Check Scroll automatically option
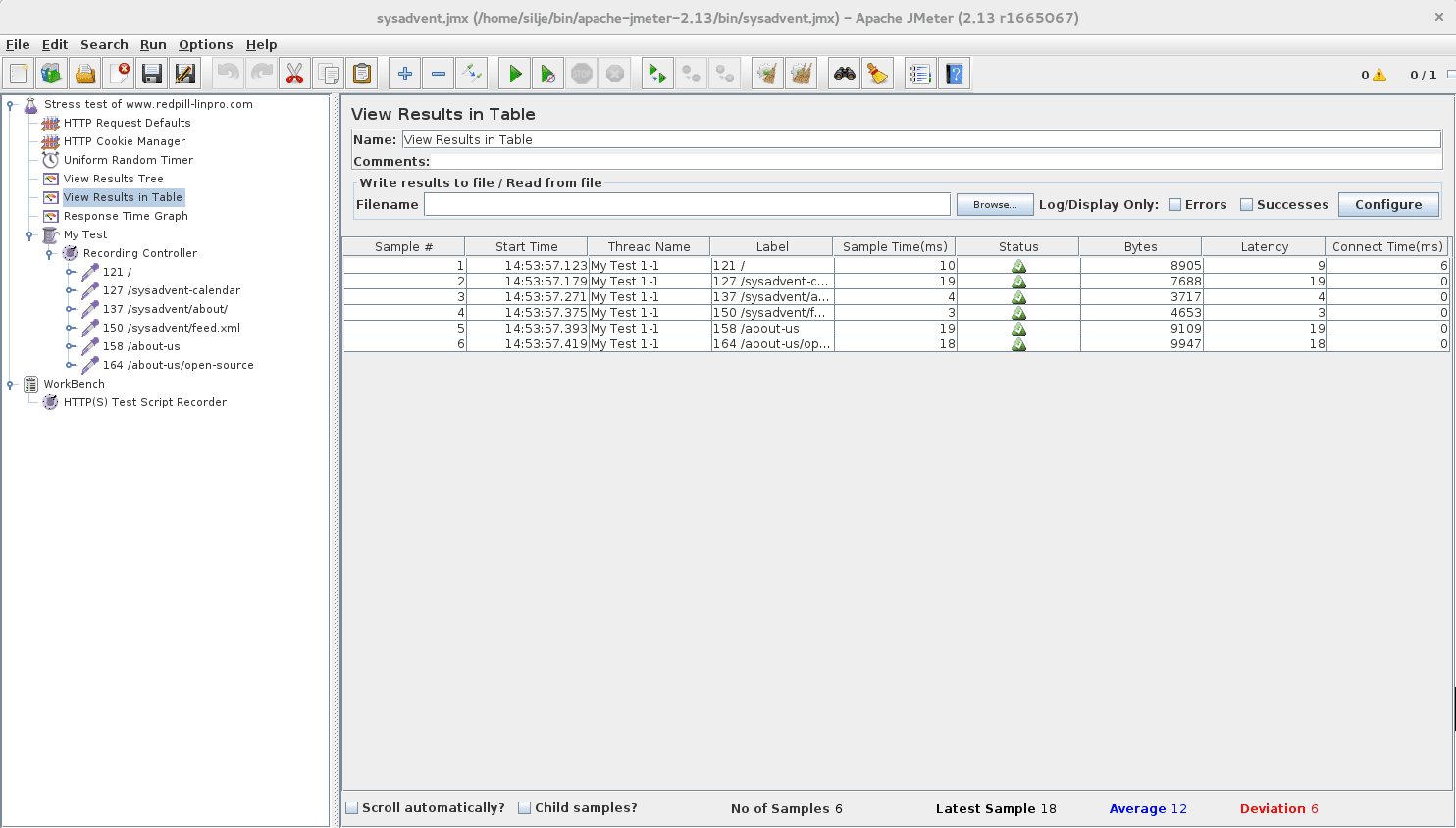Image resolution: width=1456 pixels, height=828 pixels. [x=352, y=808]
